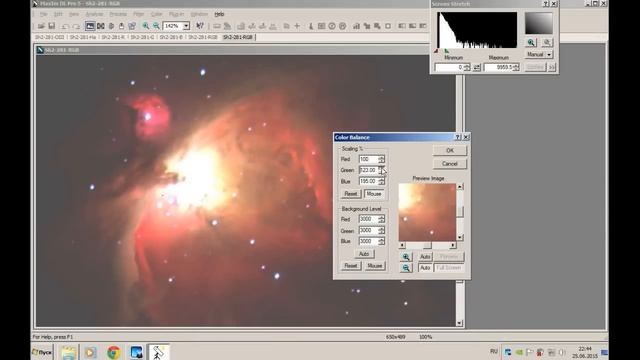Open Google Chrome from the taskbar
640x360 pixels.
pyautogui.click(x=114, y=352)
